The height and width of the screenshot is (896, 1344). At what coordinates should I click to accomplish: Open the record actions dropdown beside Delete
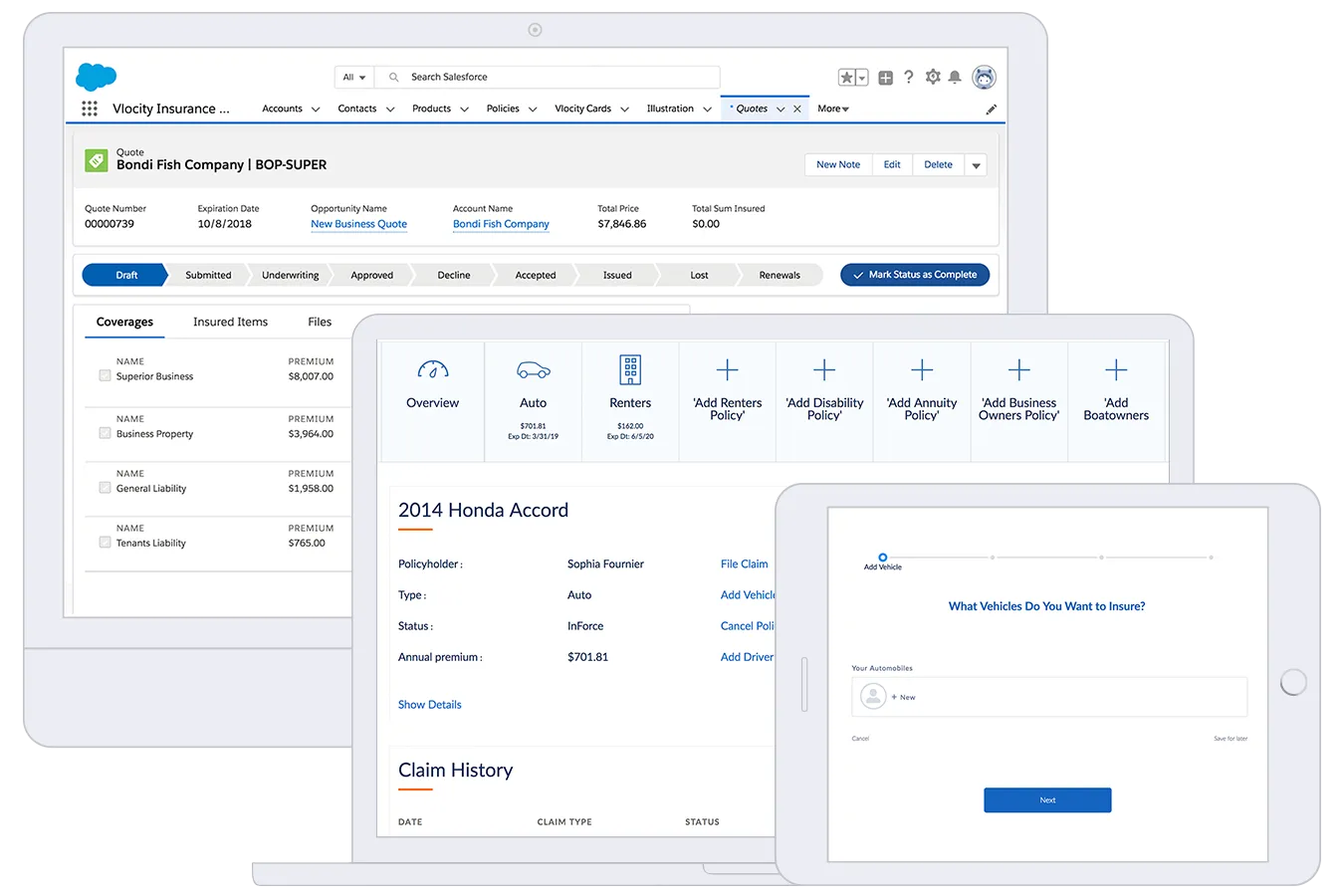coord(976,165)
